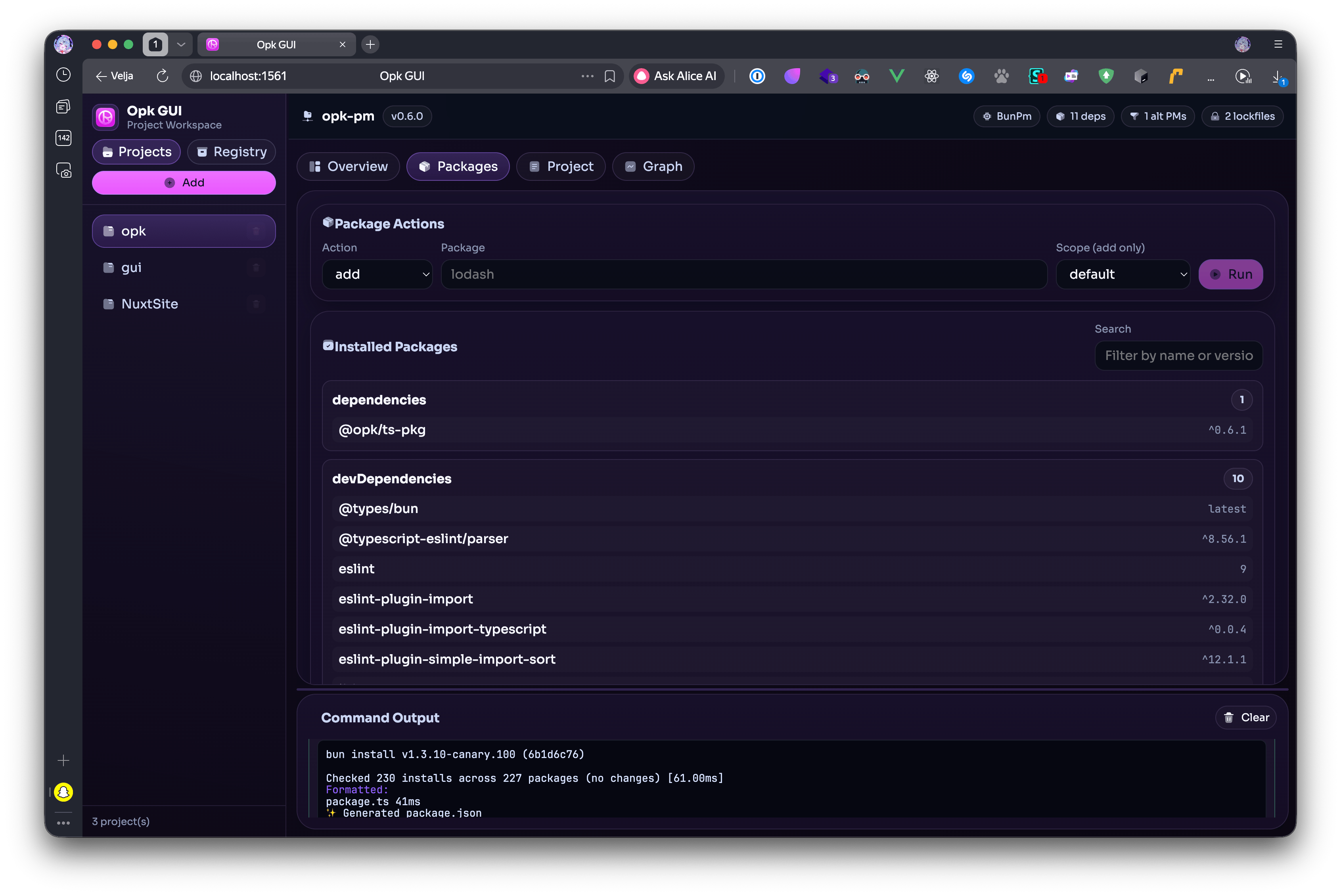Image resolution: width=1341 pixels, height=896 pixels.
Task: Click the pinned tab numbered 1
Action: pyautogui.click(x=155, y=44)
